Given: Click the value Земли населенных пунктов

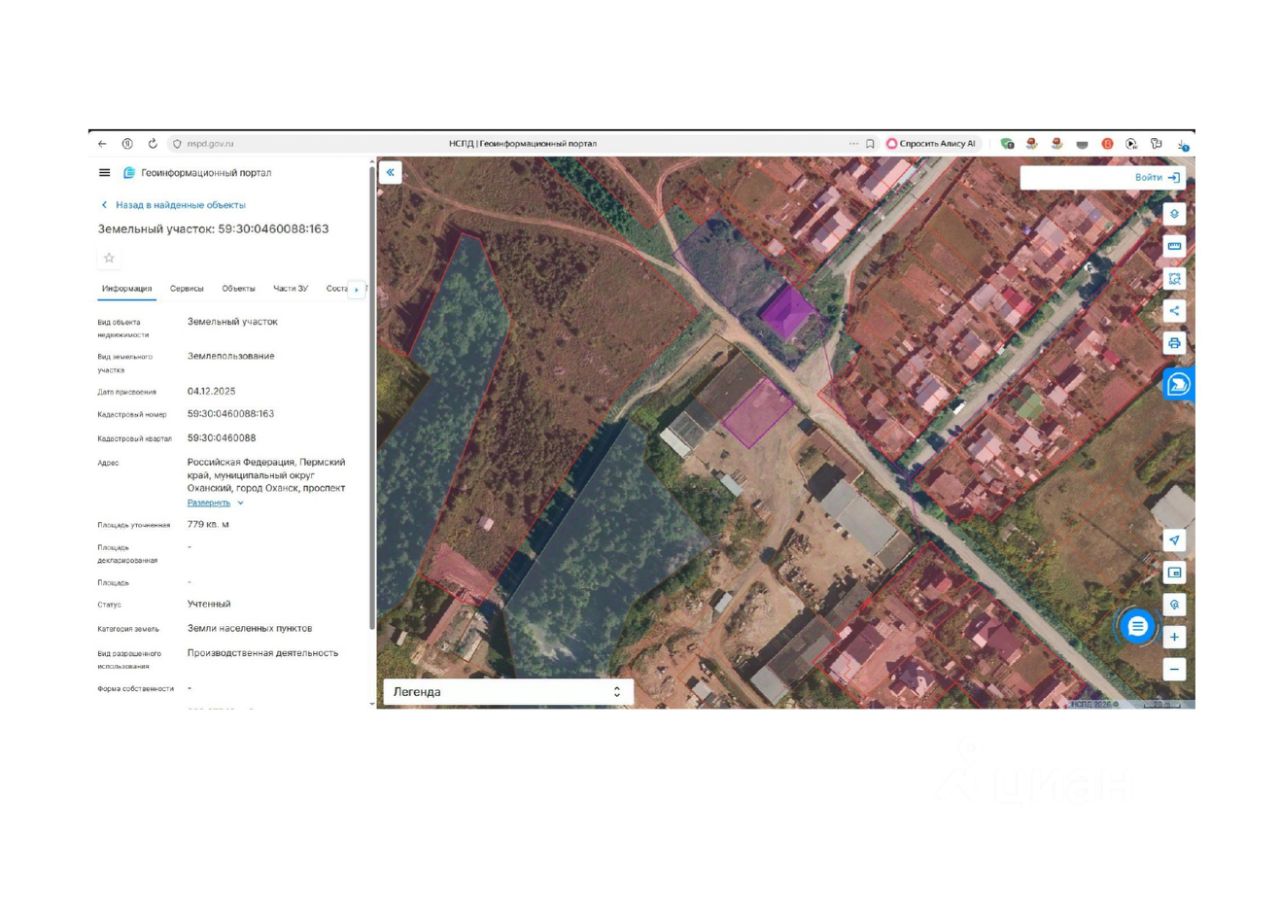Looking at the screenshot, I should click(x=250, y=628).
